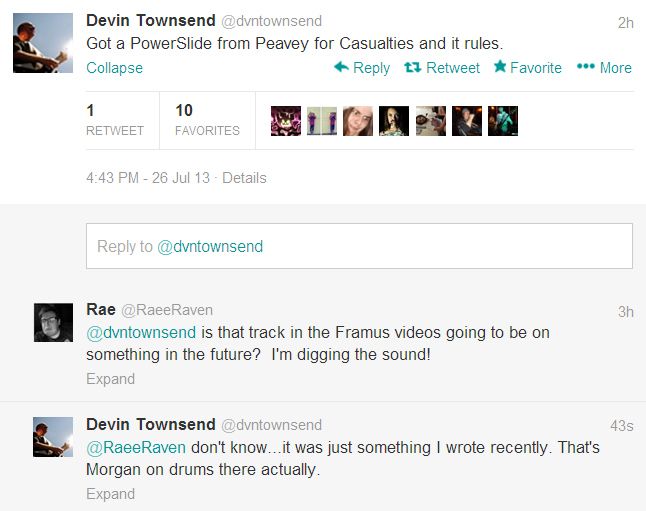Viewport: 646px width, 511px height.
Task: Open Details link next to the tweet date
Action: tap(244, 178)
